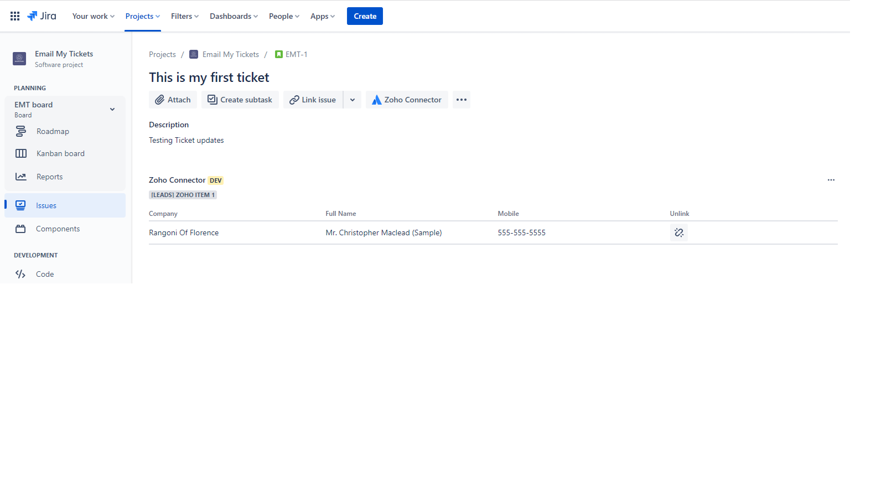Screen dimensions: 871x496
Task: Click the breadcrumb project avatar icon
Action: [x=193, y=54]
